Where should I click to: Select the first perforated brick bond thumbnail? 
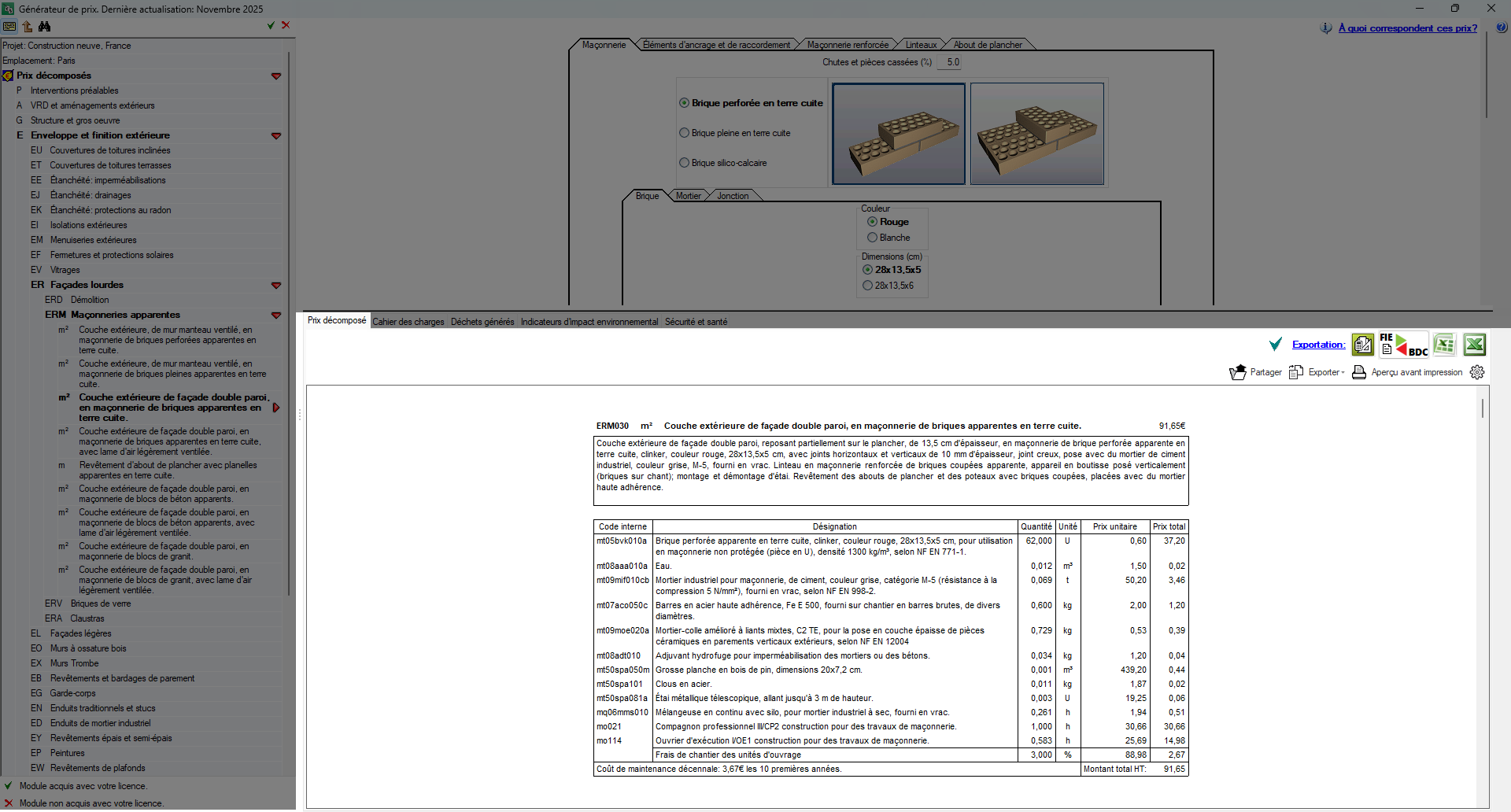point(899,134)
